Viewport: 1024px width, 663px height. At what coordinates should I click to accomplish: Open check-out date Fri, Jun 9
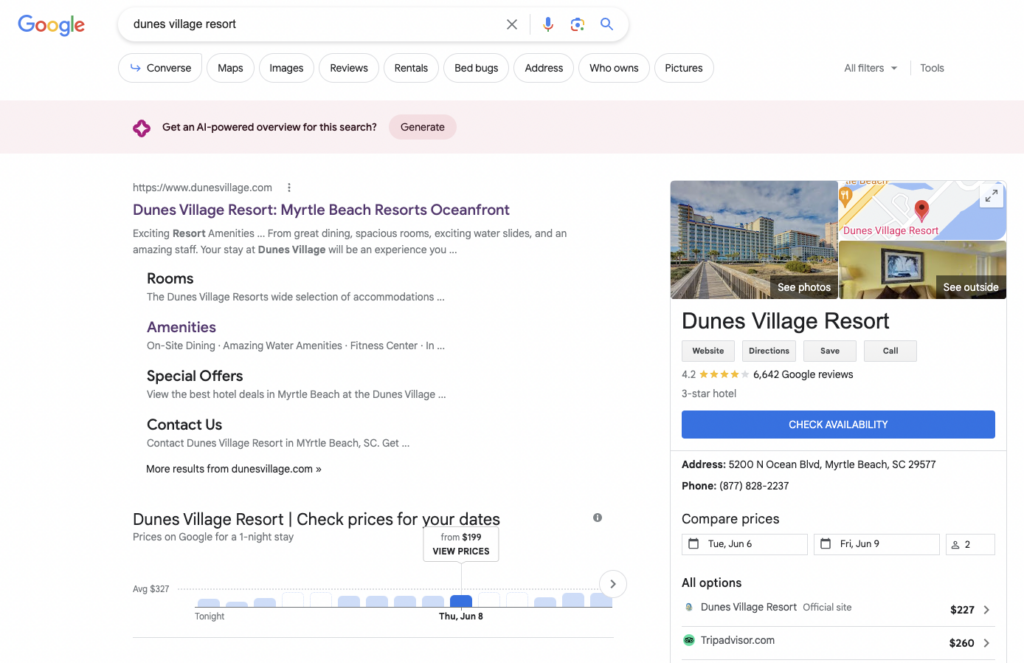click(x=876, y=544)
